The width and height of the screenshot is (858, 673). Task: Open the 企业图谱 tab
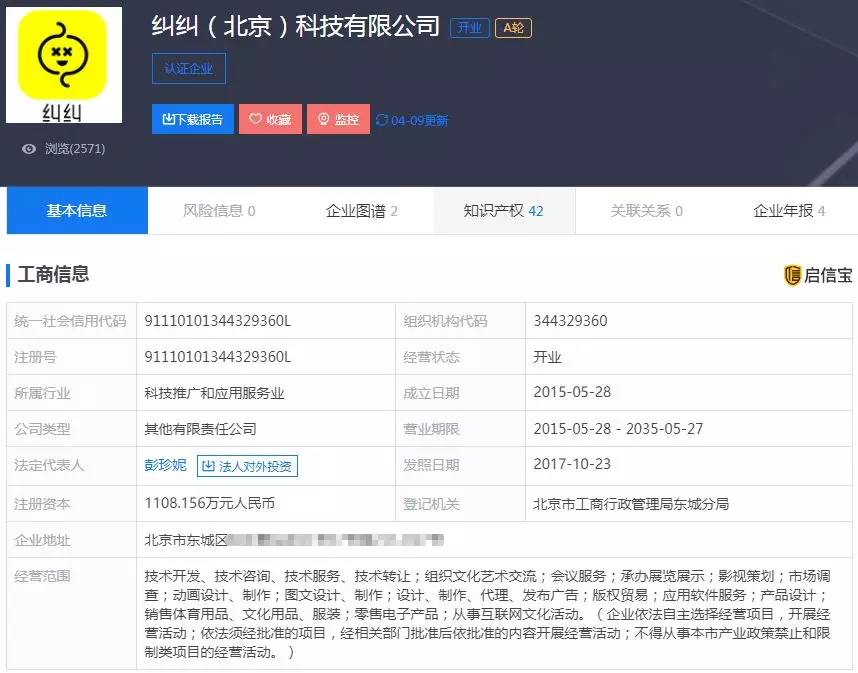362,211
